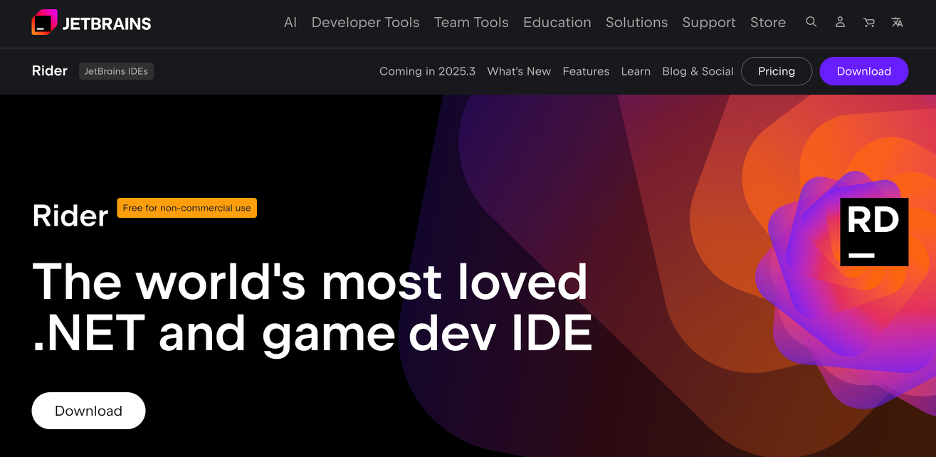Click the hero headline text 'The world's most loved'
936x458 pixels.
coord(310,281)
